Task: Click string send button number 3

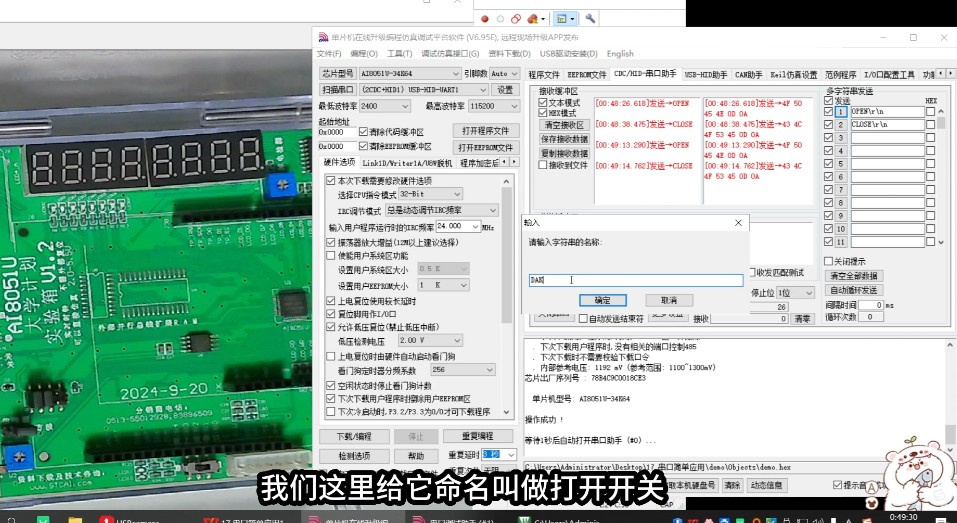Action: pyautogui.click(x=842, y=138)
